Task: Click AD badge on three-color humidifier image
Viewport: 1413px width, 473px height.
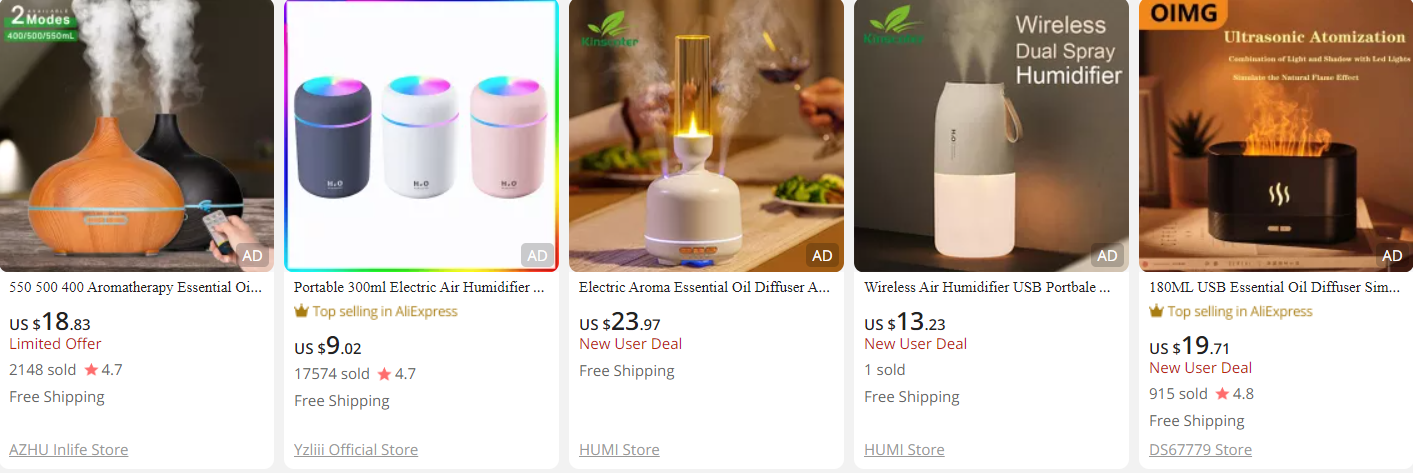Action: pos(537,255)
